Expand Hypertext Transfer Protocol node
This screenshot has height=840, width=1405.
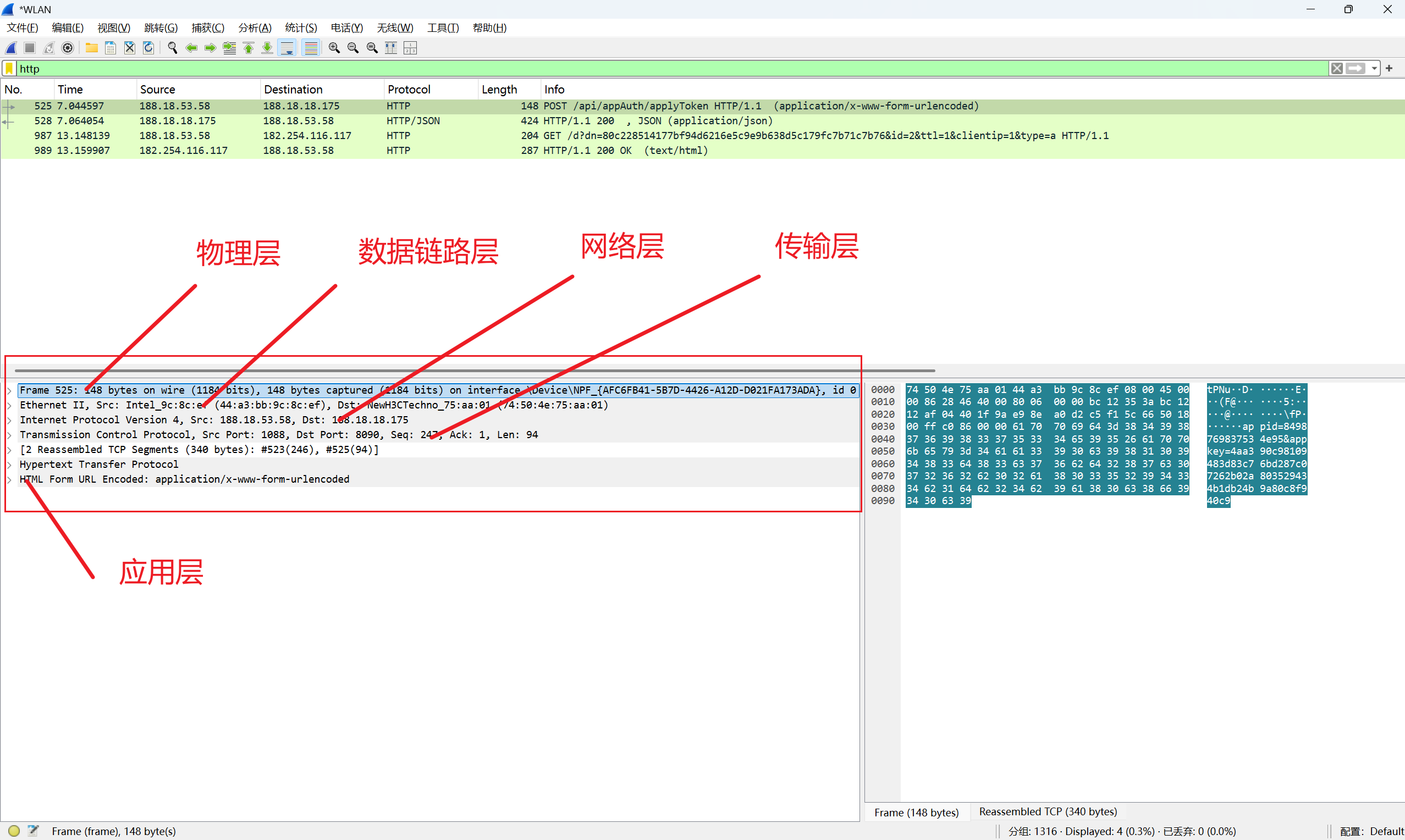point(9,464)
